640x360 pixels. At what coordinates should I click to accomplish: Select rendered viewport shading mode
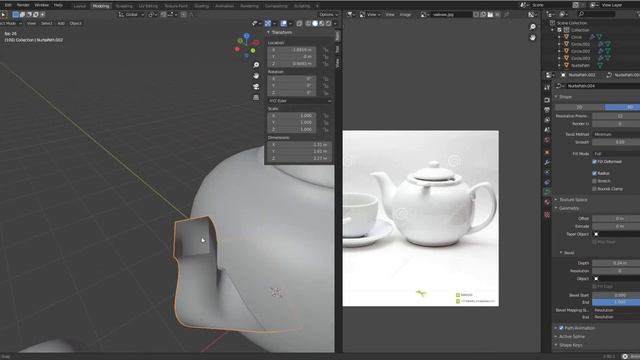[x=329, y=24]
